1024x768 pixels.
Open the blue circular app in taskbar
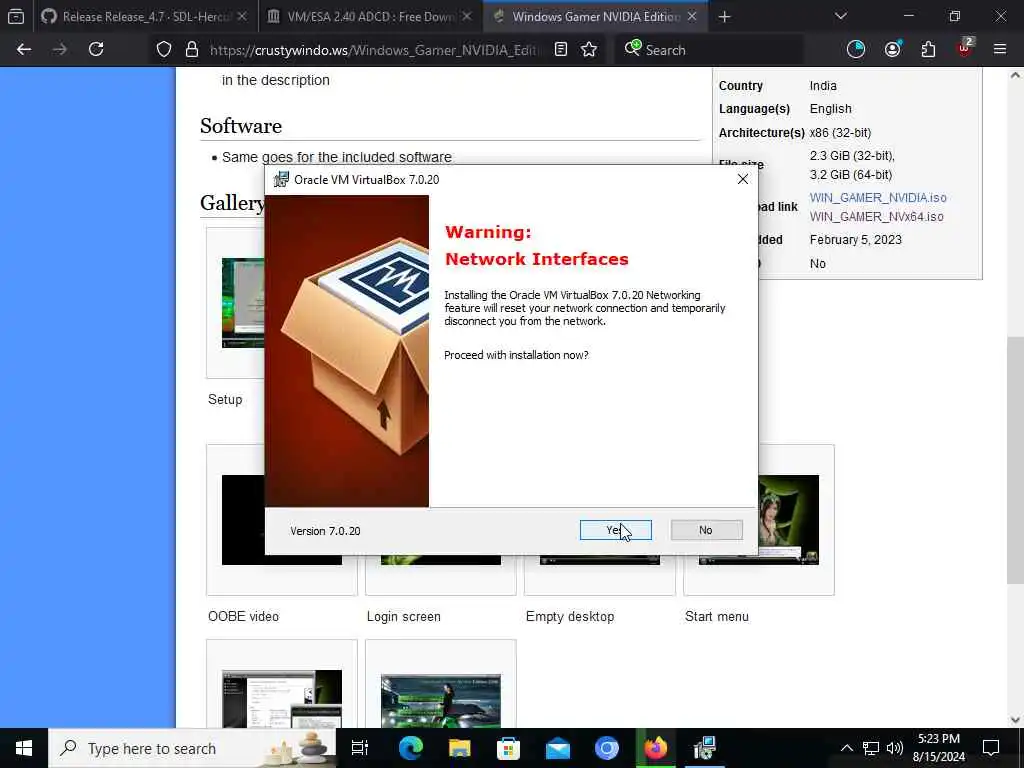click(x=607, y=748)
